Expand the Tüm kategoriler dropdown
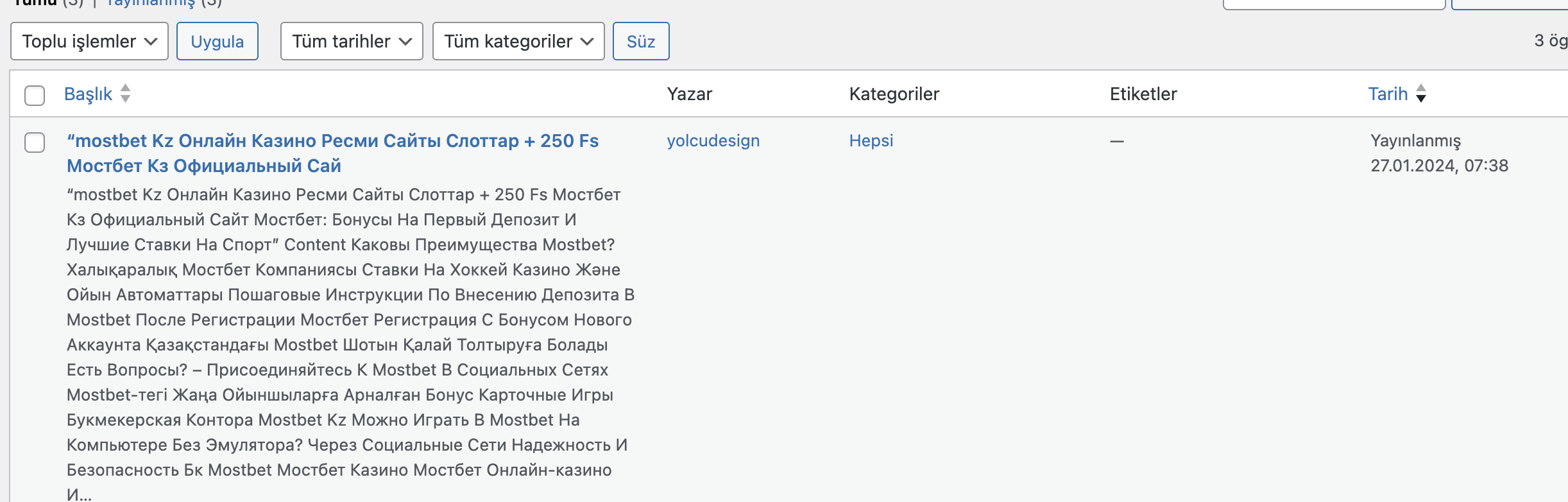The width and height of the screenshot is (1568, 502). (518, 41)
